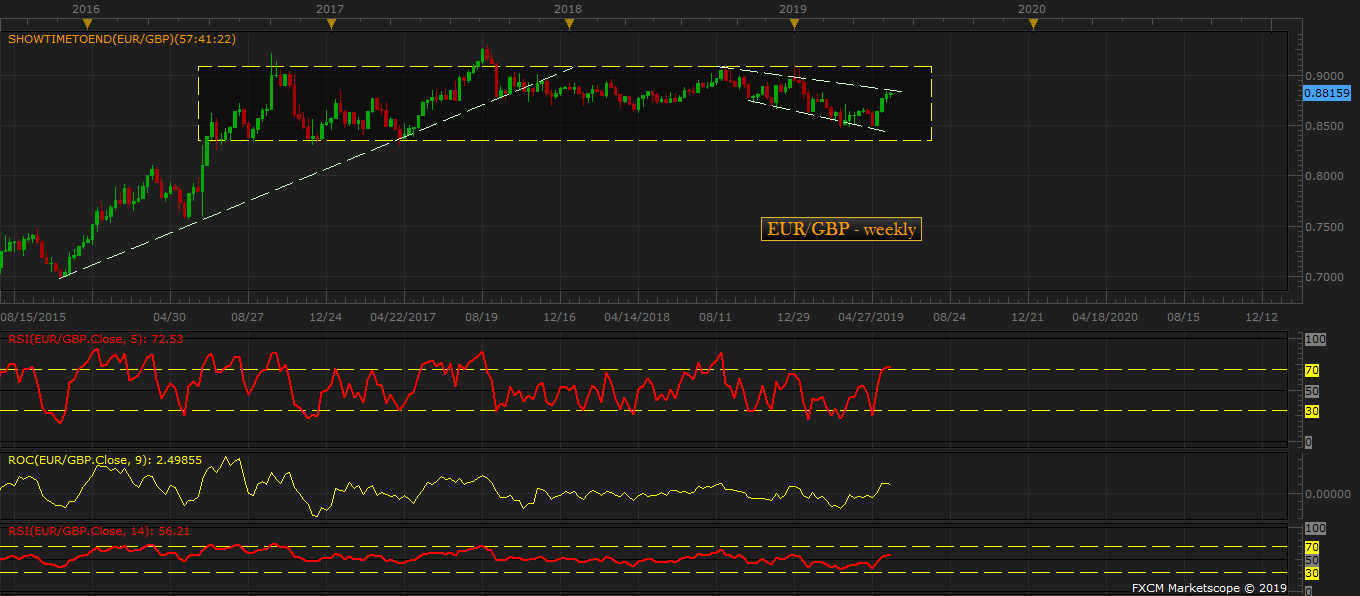Select the current price tag 0.88159
1360x596 pixels.
(1327, 93)
